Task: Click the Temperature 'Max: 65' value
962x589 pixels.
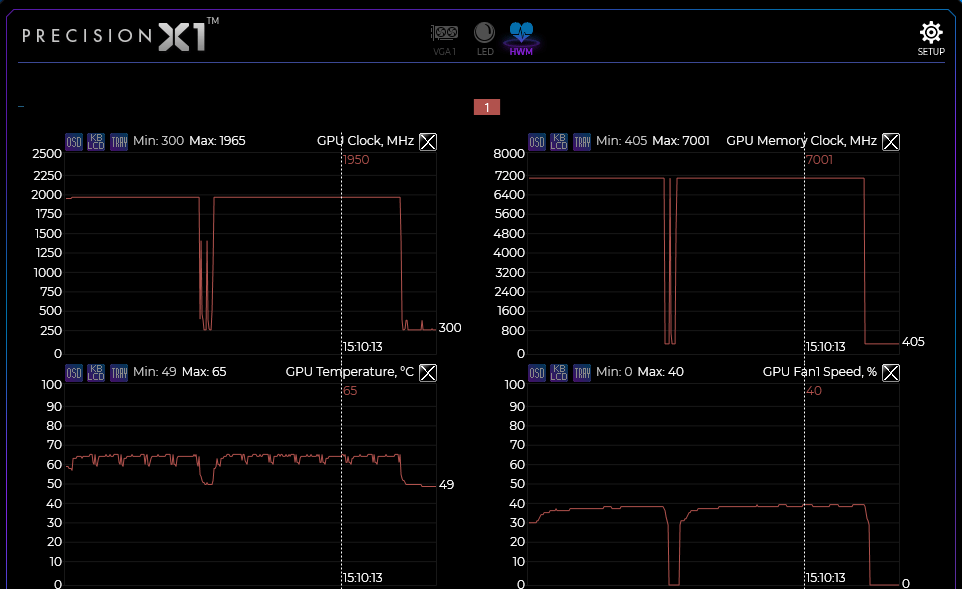Action: click(x=204, y=372)
